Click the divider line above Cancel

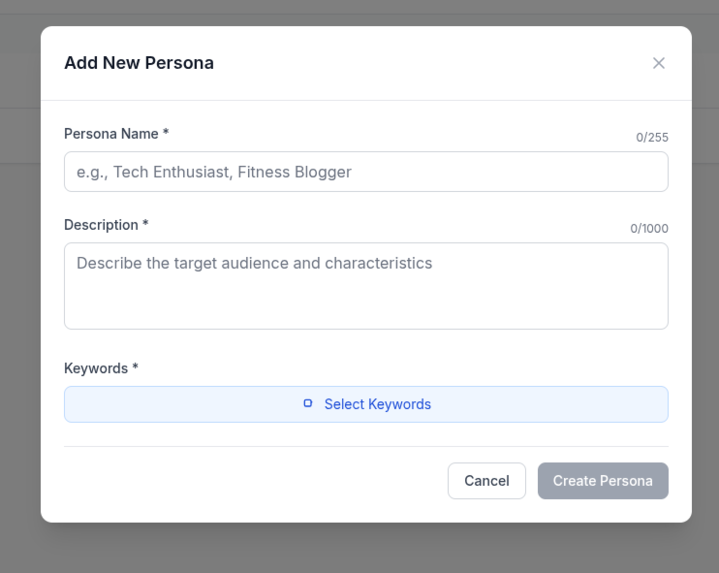366,446
